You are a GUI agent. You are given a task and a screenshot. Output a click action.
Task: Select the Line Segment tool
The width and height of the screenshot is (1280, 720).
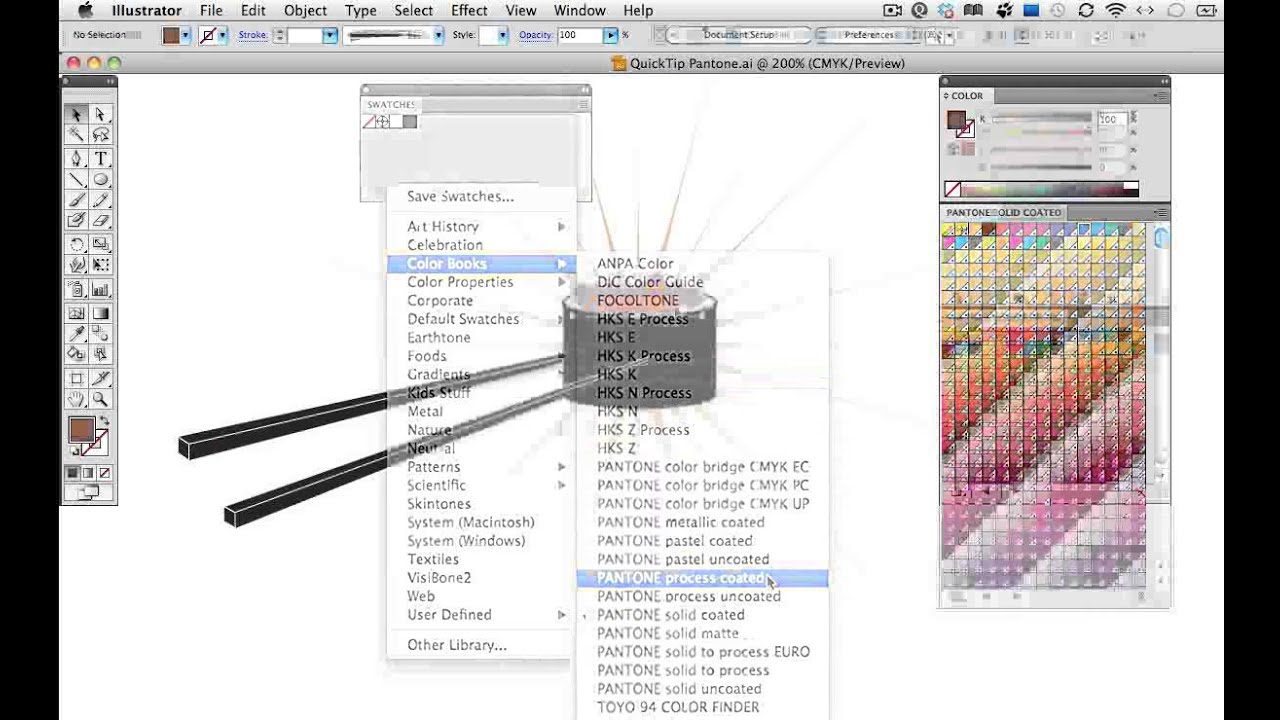pos(77,180)
